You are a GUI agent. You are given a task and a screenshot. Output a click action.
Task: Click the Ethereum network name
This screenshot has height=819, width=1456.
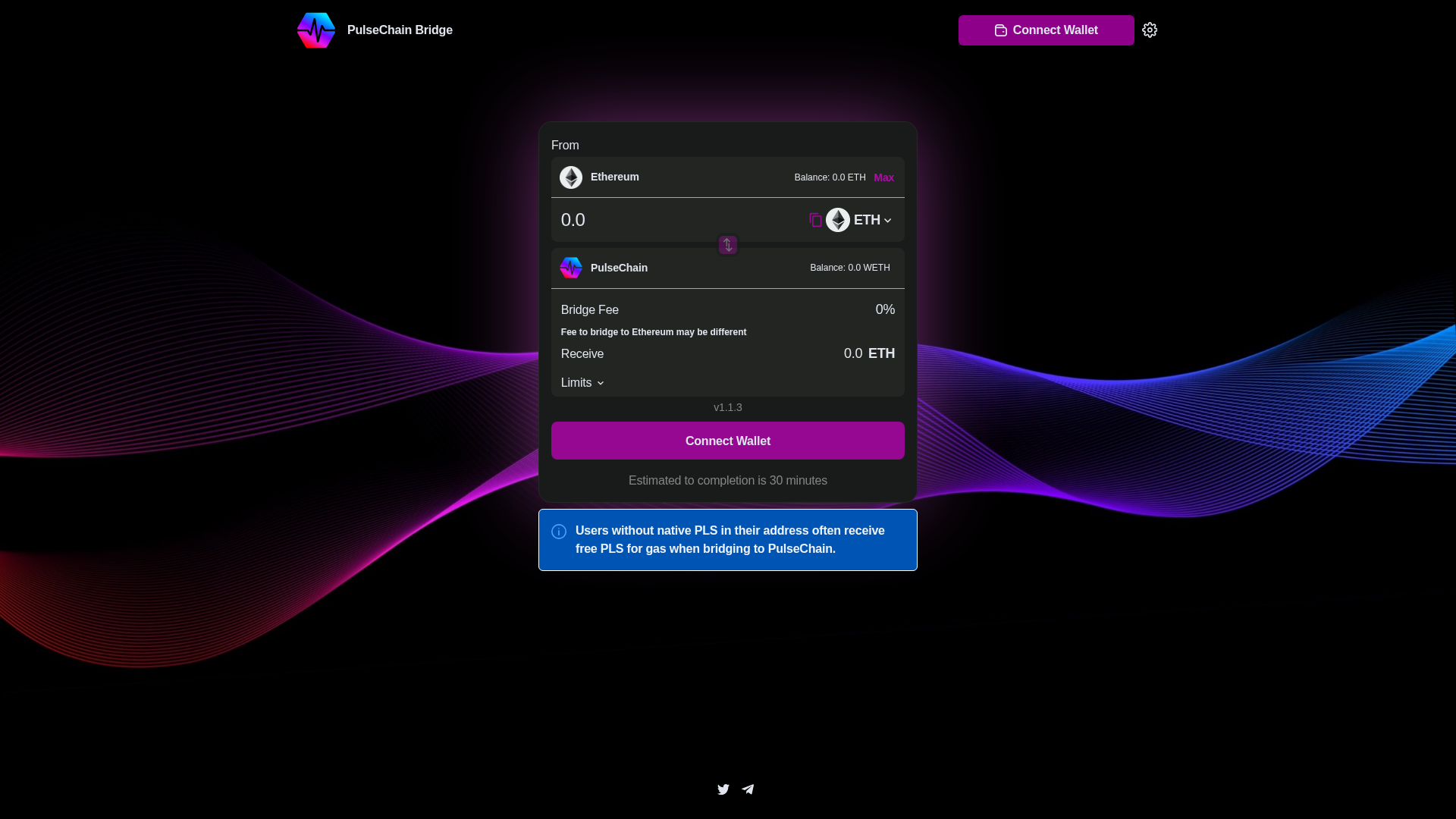click(x=615, y=177)
